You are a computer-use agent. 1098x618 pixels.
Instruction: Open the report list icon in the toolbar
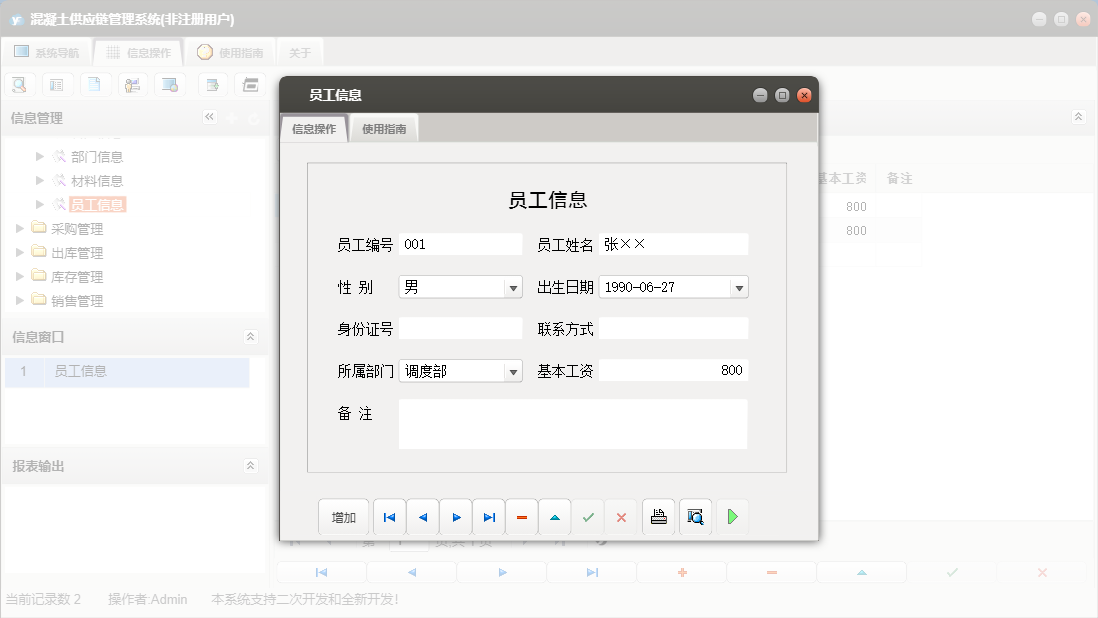(57, 84)
